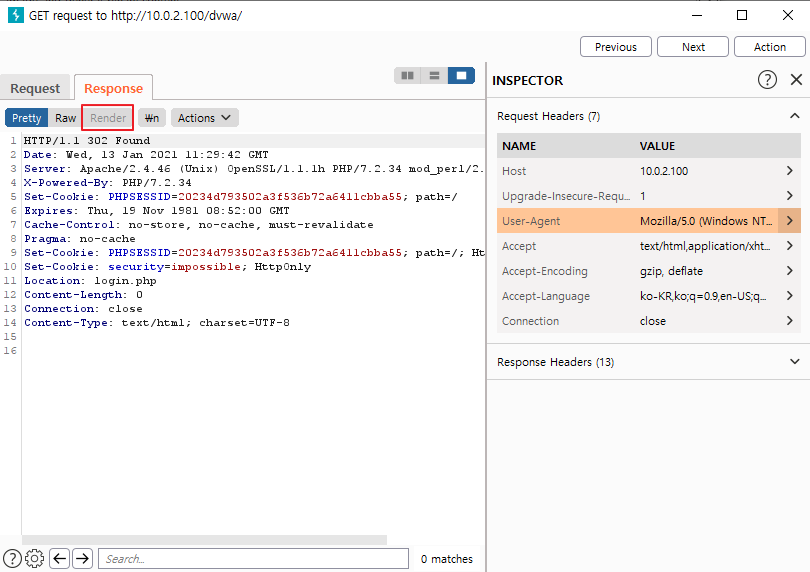Expand the Accept-Encoding header chevron
Image resolution: width=810 pixels, height=572 pixels.
click(x=789, y=271)
